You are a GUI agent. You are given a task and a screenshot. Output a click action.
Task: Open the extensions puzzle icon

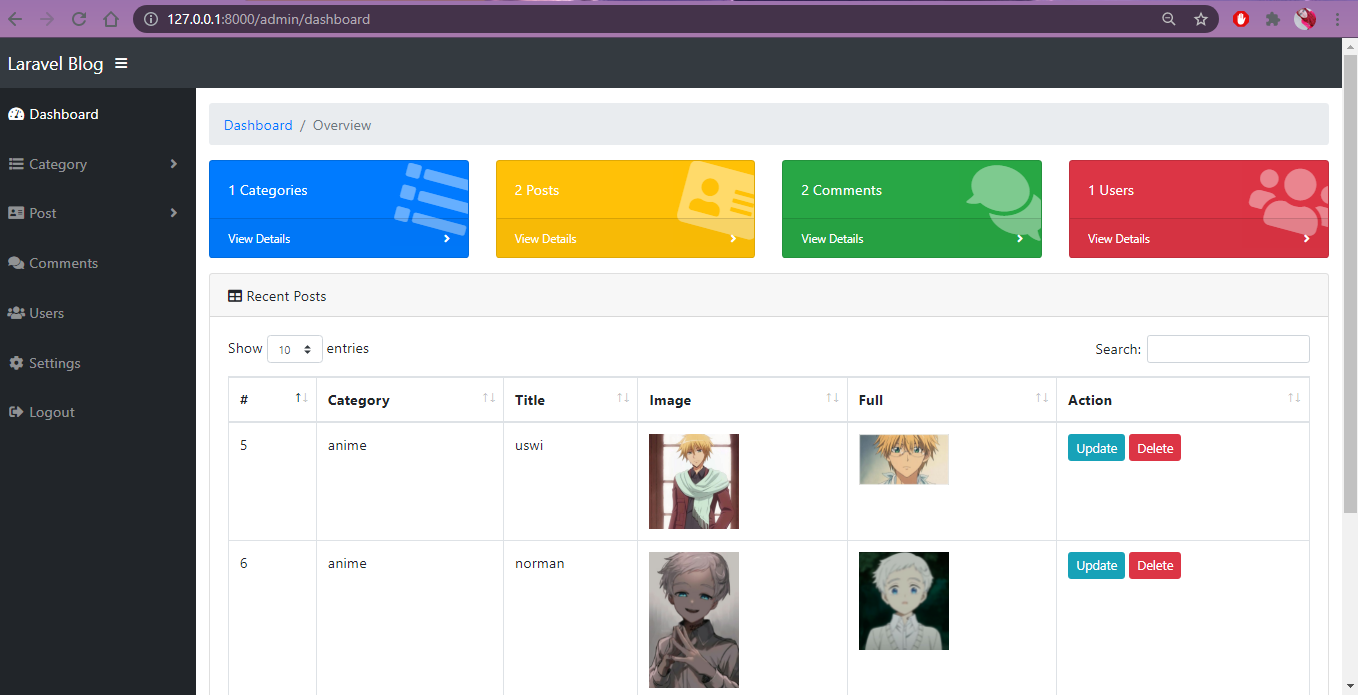(1273, 19)
